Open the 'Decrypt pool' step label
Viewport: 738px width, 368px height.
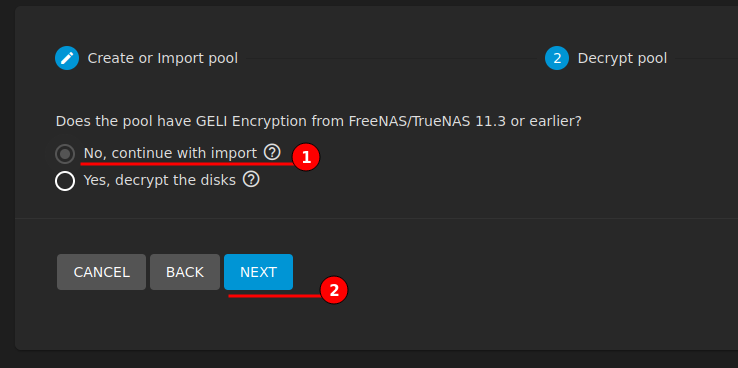622,58
